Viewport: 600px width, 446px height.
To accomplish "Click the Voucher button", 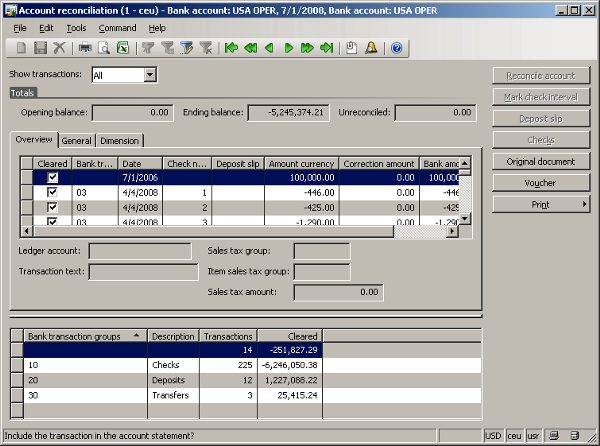I will coord(541,183).
